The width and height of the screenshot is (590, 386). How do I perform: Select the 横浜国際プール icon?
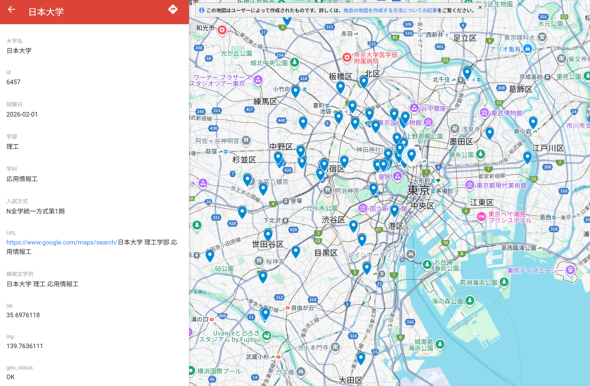click(x=192, y=371)
